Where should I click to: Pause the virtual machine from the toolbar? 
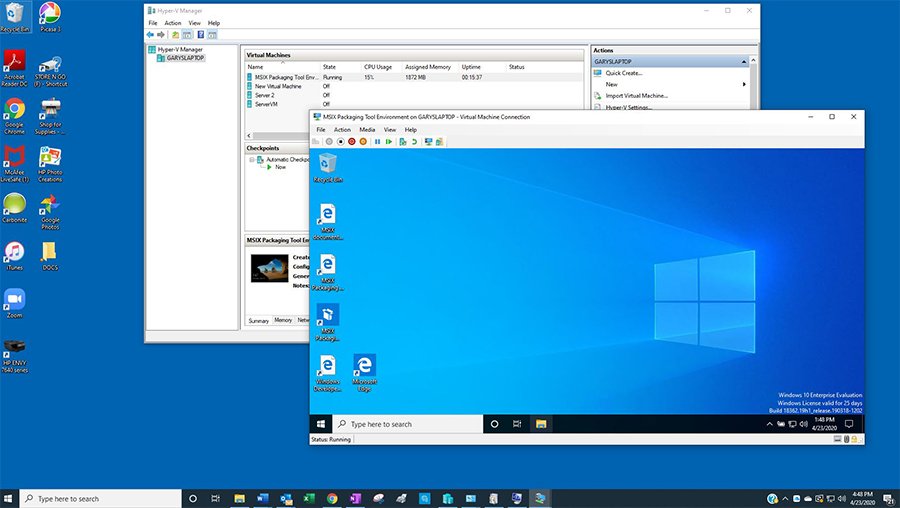click(377, 142)
